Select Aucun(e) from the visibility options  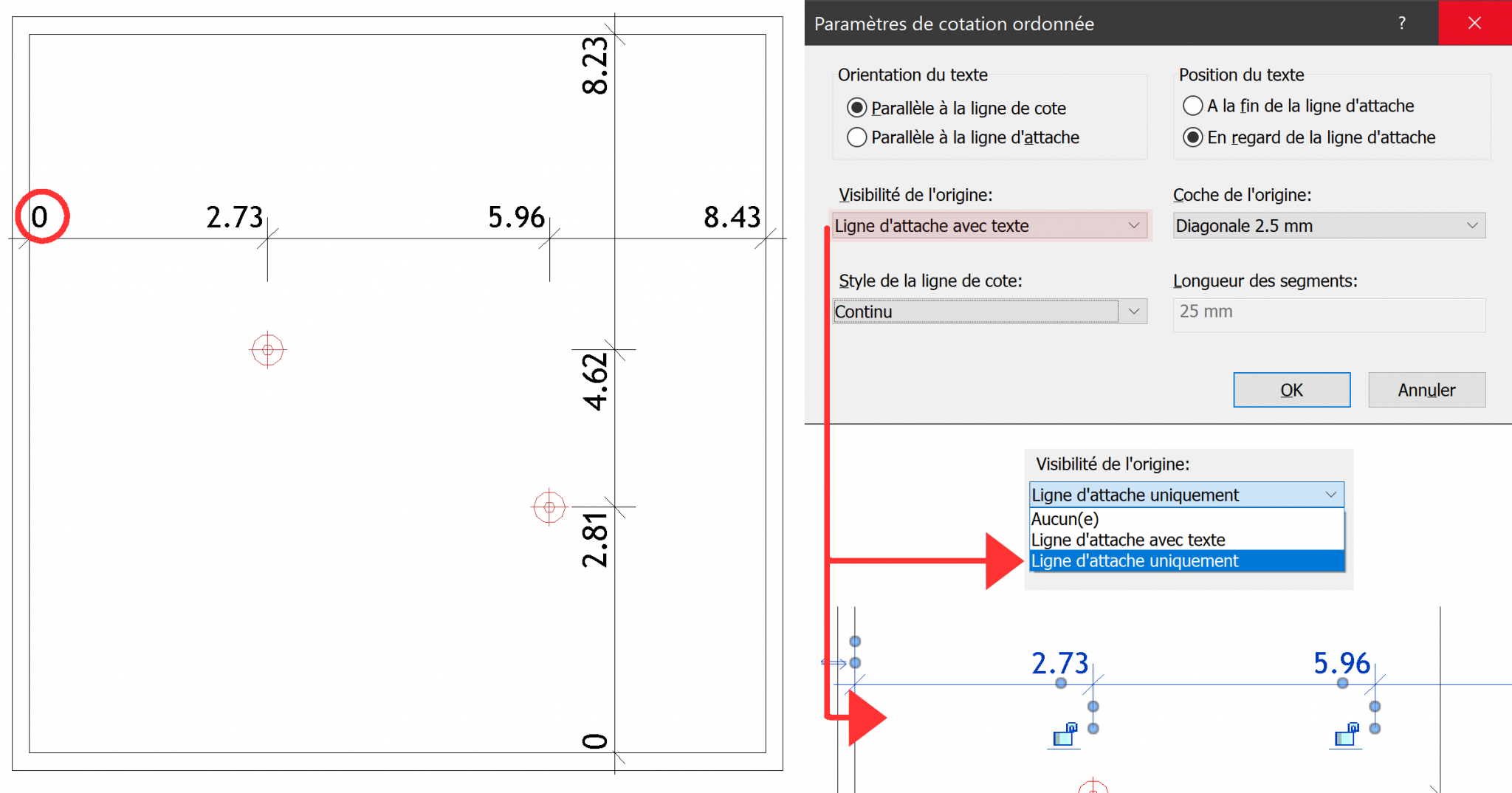click(x=1065, y=519)
